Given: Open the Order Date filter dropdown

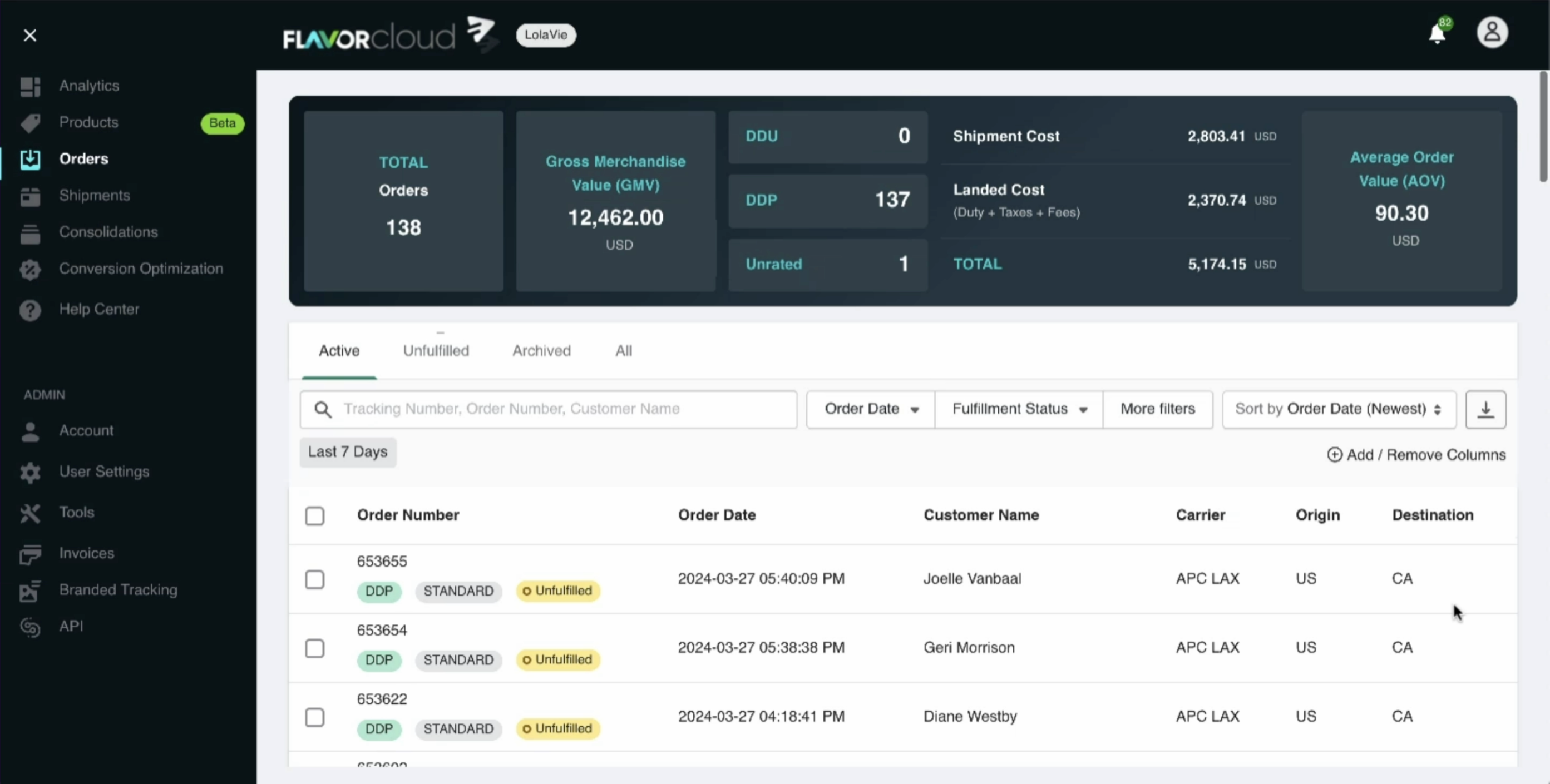Looking at the screenshot, I should point(871,409).
